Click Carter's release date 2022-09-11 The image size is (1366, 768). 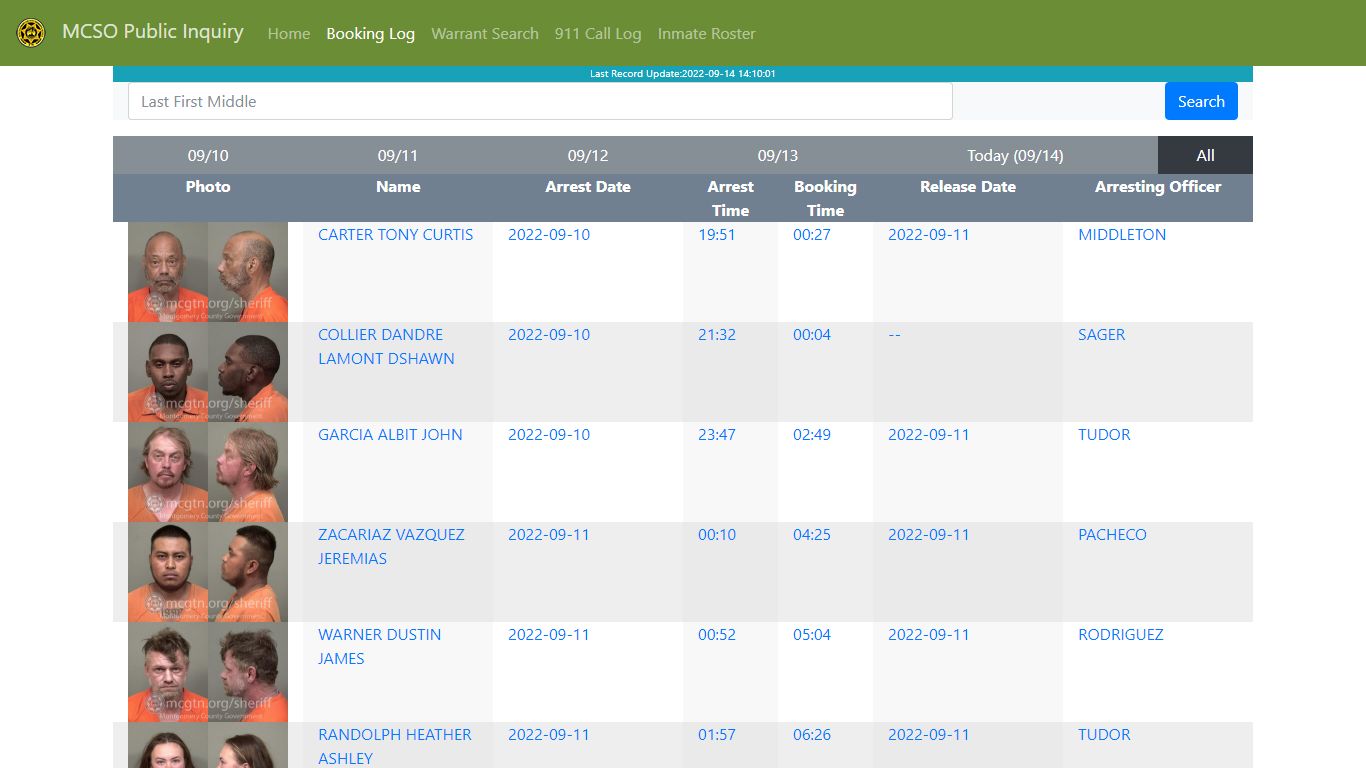pyautogui.click(x=929, y=234)
